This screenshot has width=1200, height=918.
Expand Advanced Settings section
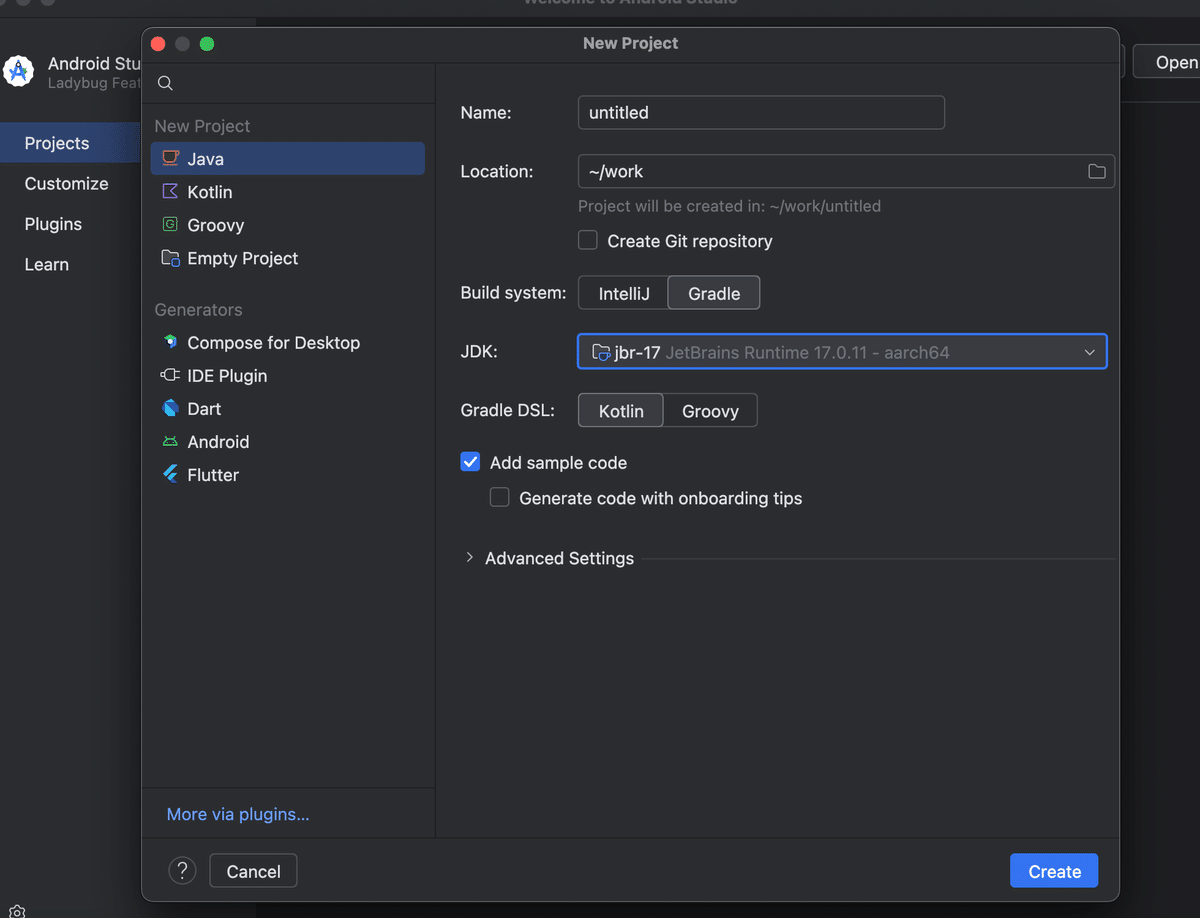[469, 558]
